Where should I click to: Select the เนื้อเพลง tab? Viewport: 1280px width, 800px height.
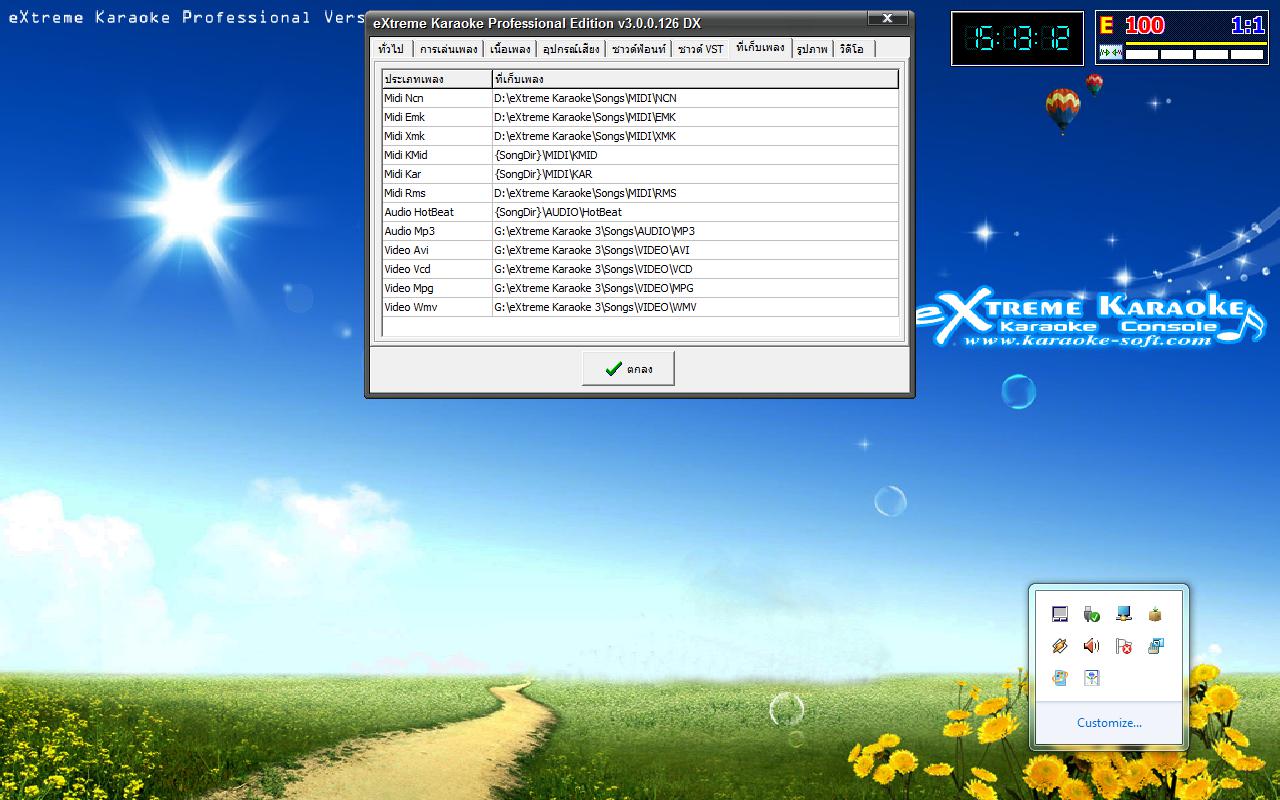pyautogui.click(x=510, y=49)
